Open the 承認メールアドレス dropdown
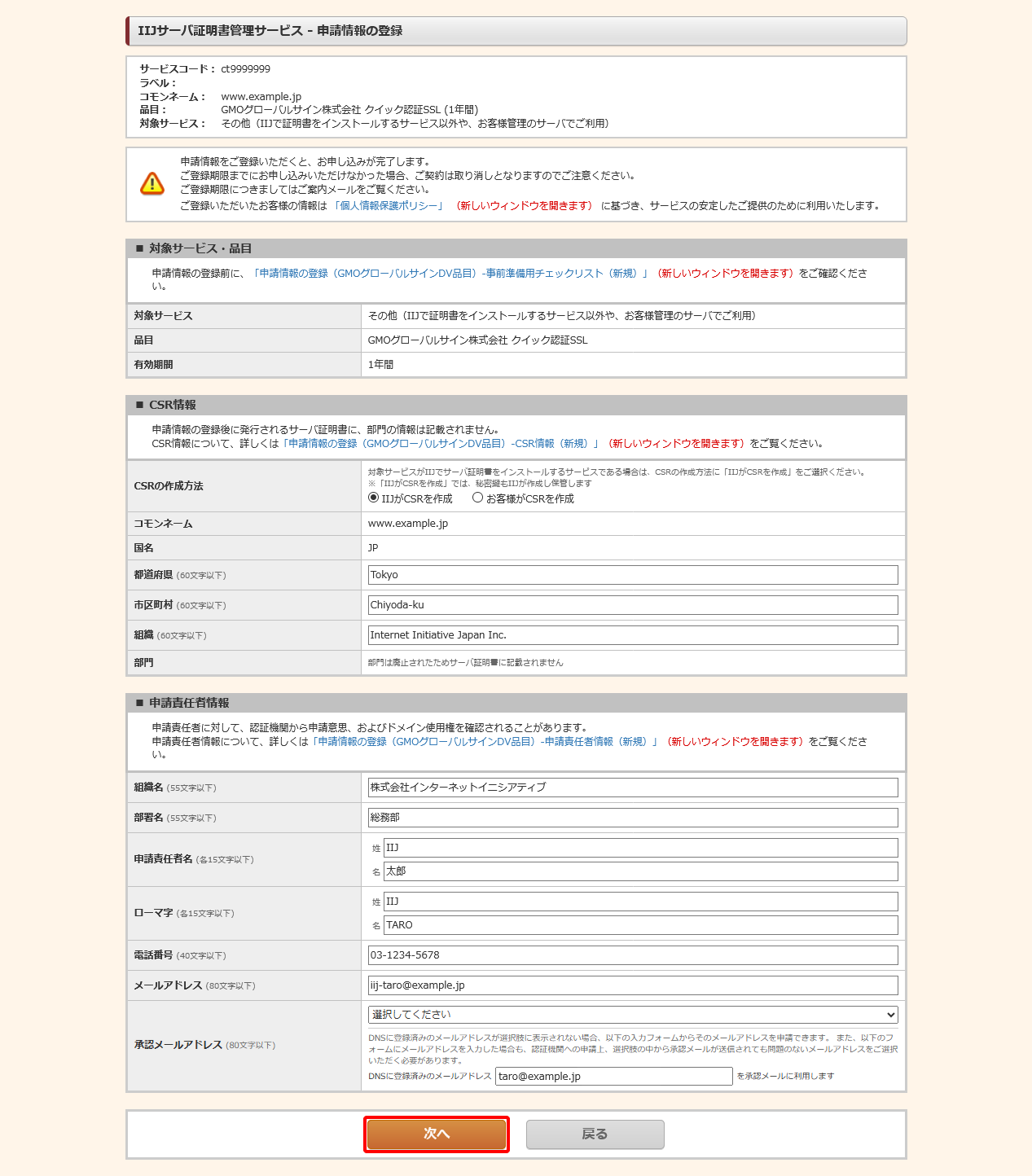 pos(633,1015)
